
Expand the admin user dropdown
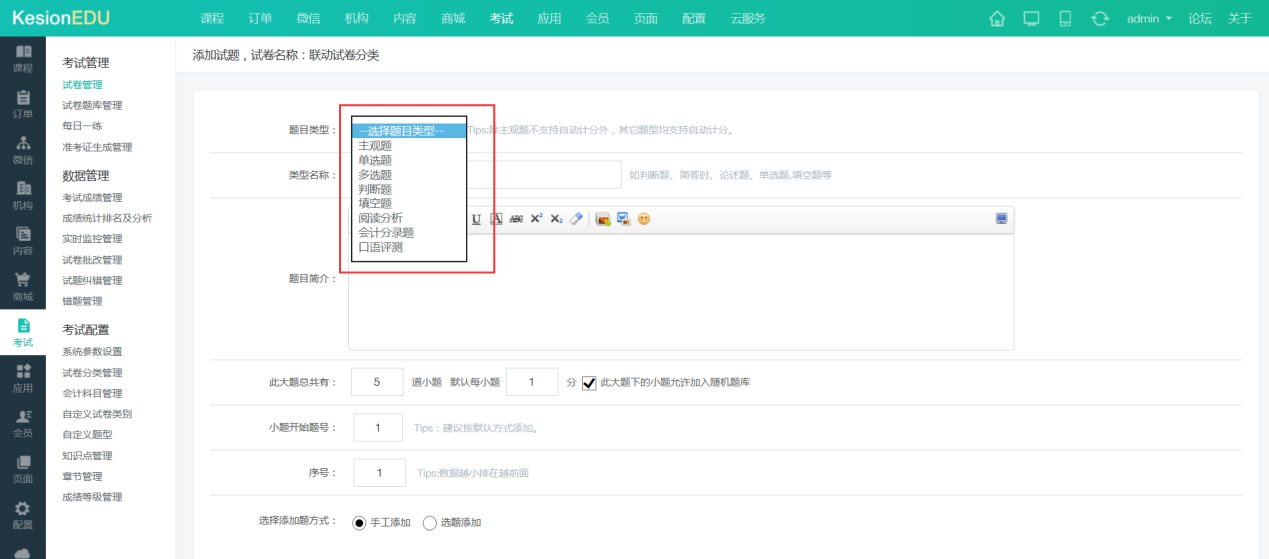[1149, 19]
